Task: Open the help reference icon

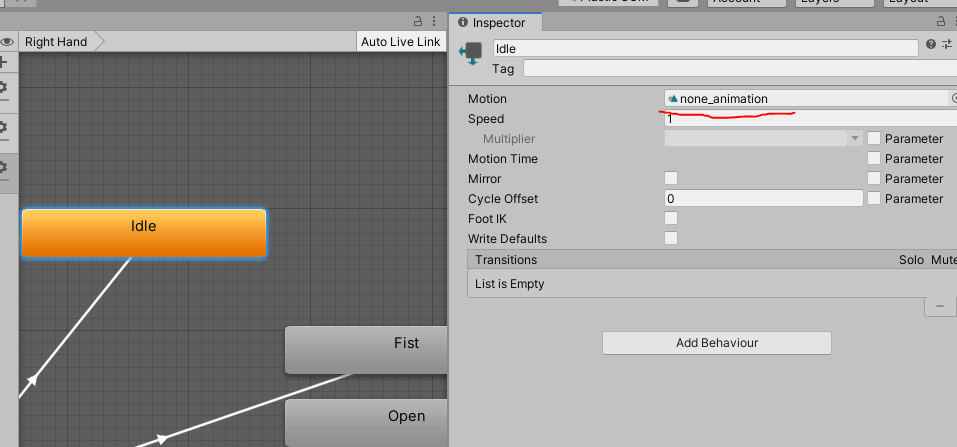Action: point(931,44)
